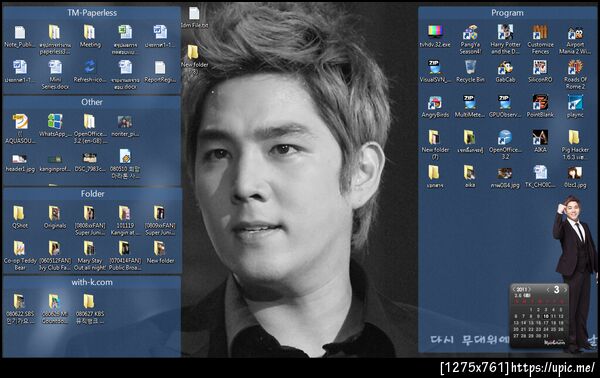Open the 101119 Kangin at folder
This screenshot has height=378, width=600.
pyautogui.click(x=125, y=221)
